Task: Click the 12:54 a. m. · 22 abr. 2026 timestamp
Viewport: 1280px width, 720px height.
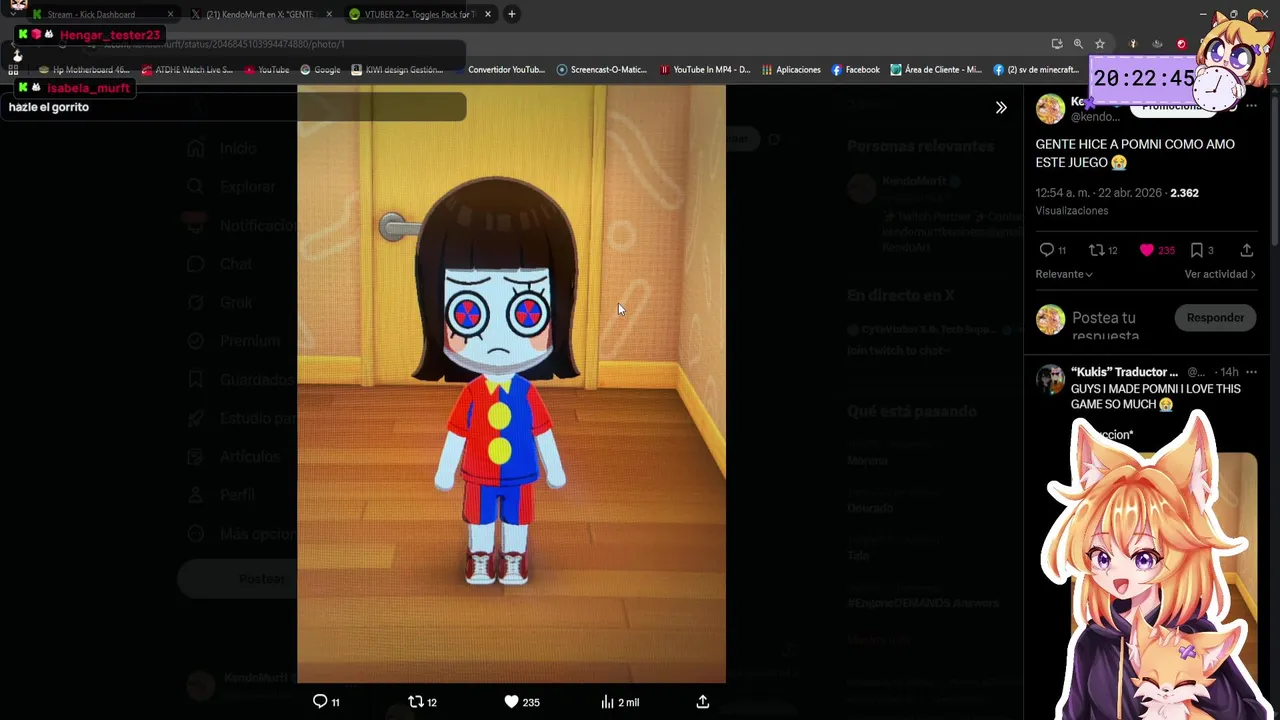Action: (1098, 193)
